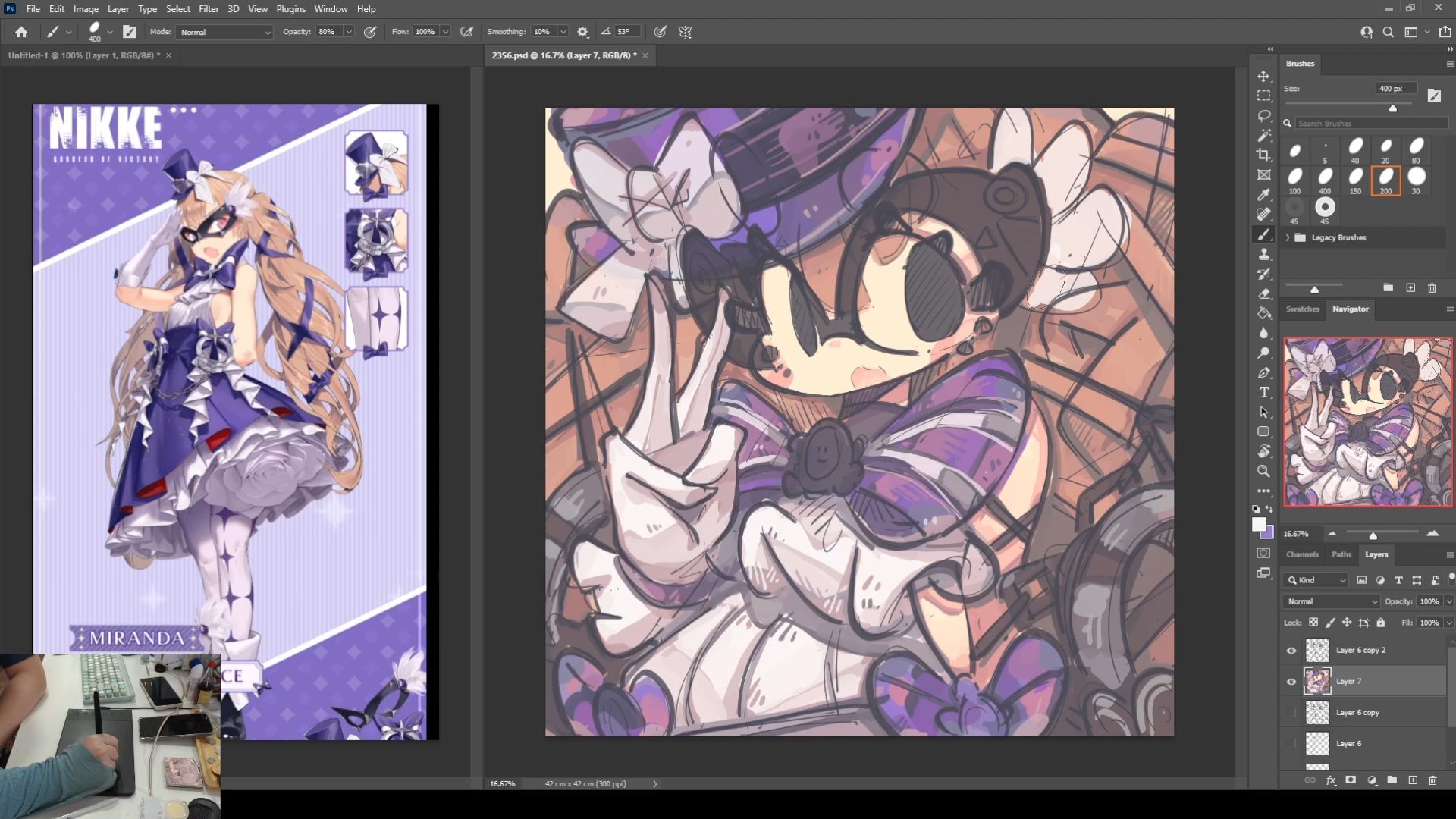Viewport: 1456px width, 819px height.
Task: Select the Lasso tool
Action: click(1263, 116)
